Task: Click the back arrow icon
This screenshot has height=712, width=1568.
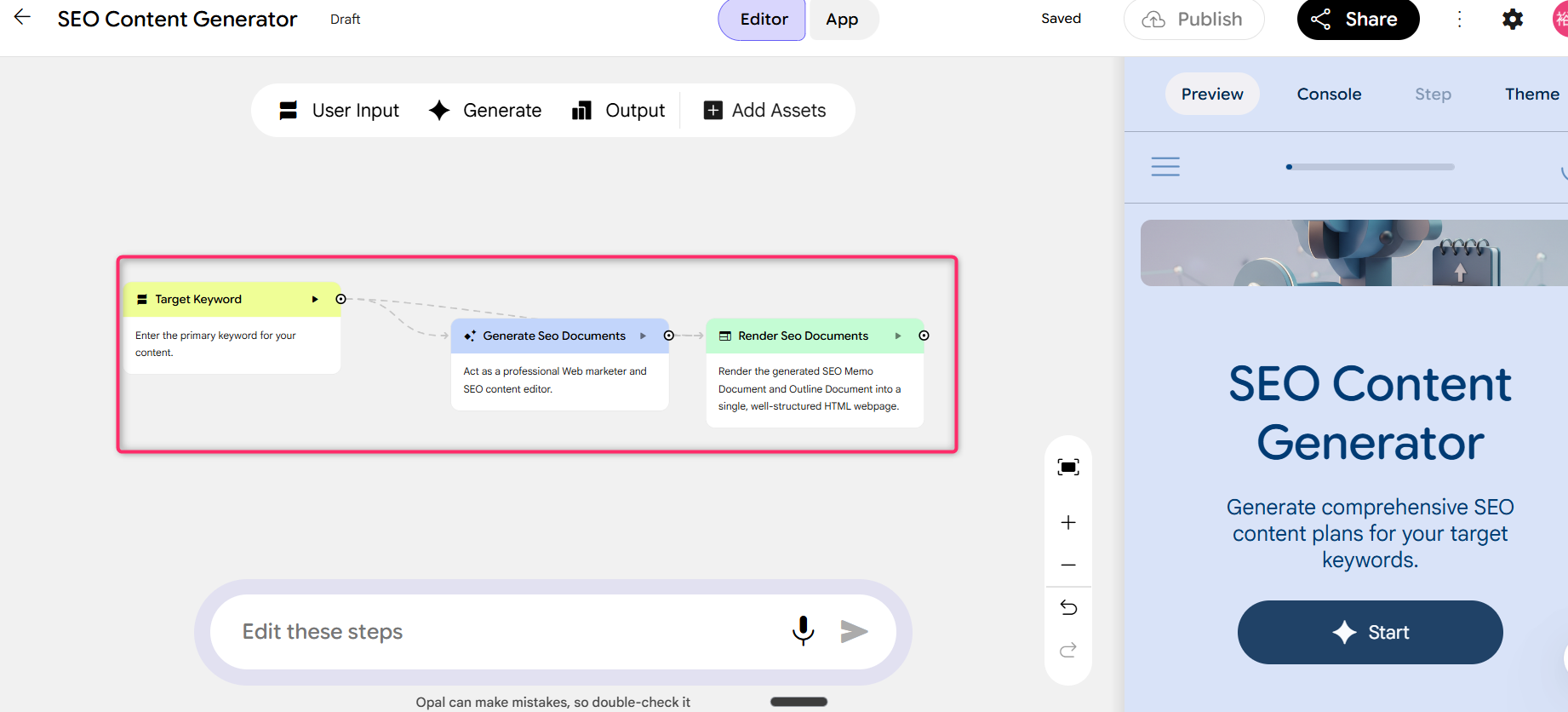Action: 22,18
